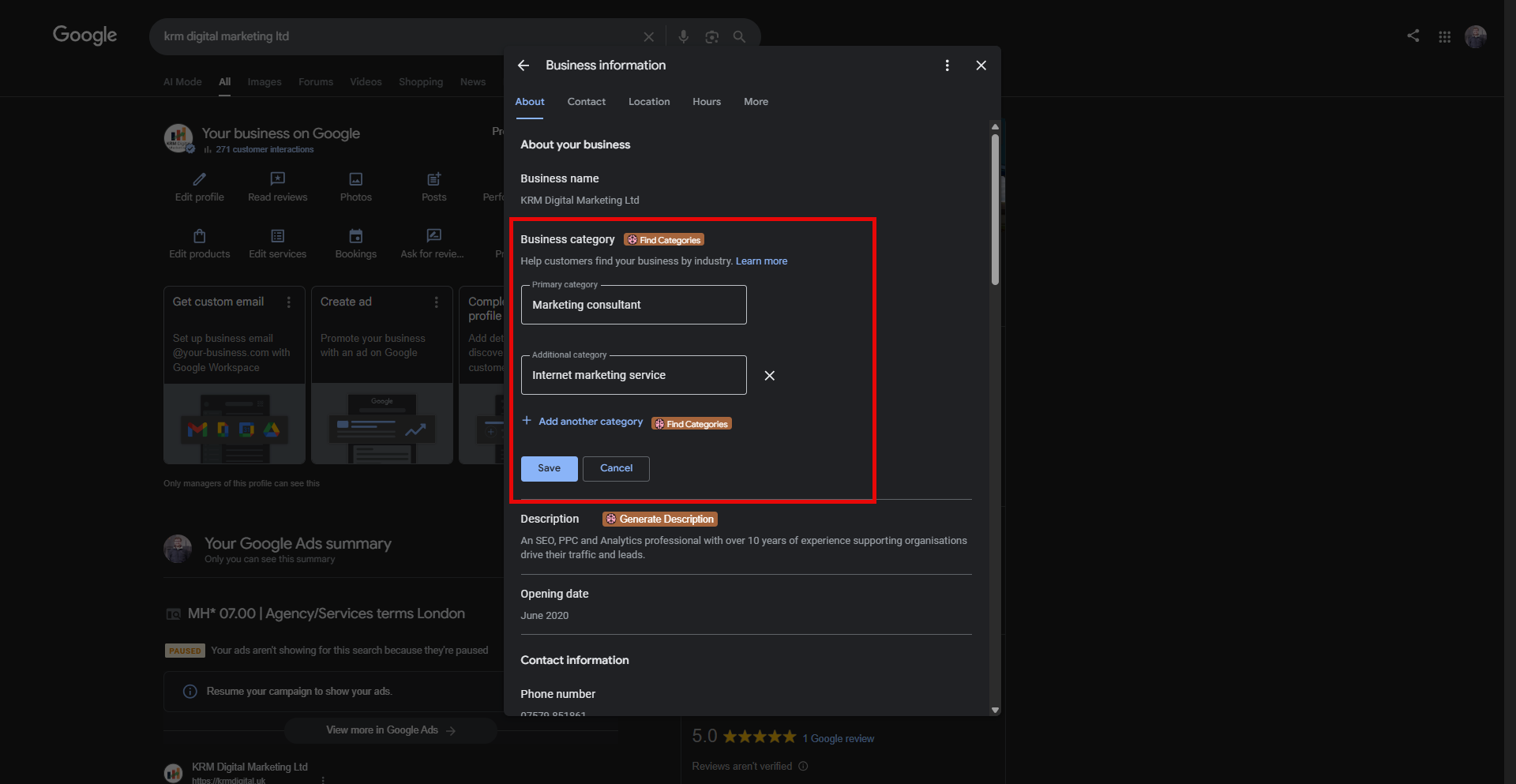Viewport: 1516px width, 784px height.
Task: Click Find Categories beside Business category
Action: [664, 240]
